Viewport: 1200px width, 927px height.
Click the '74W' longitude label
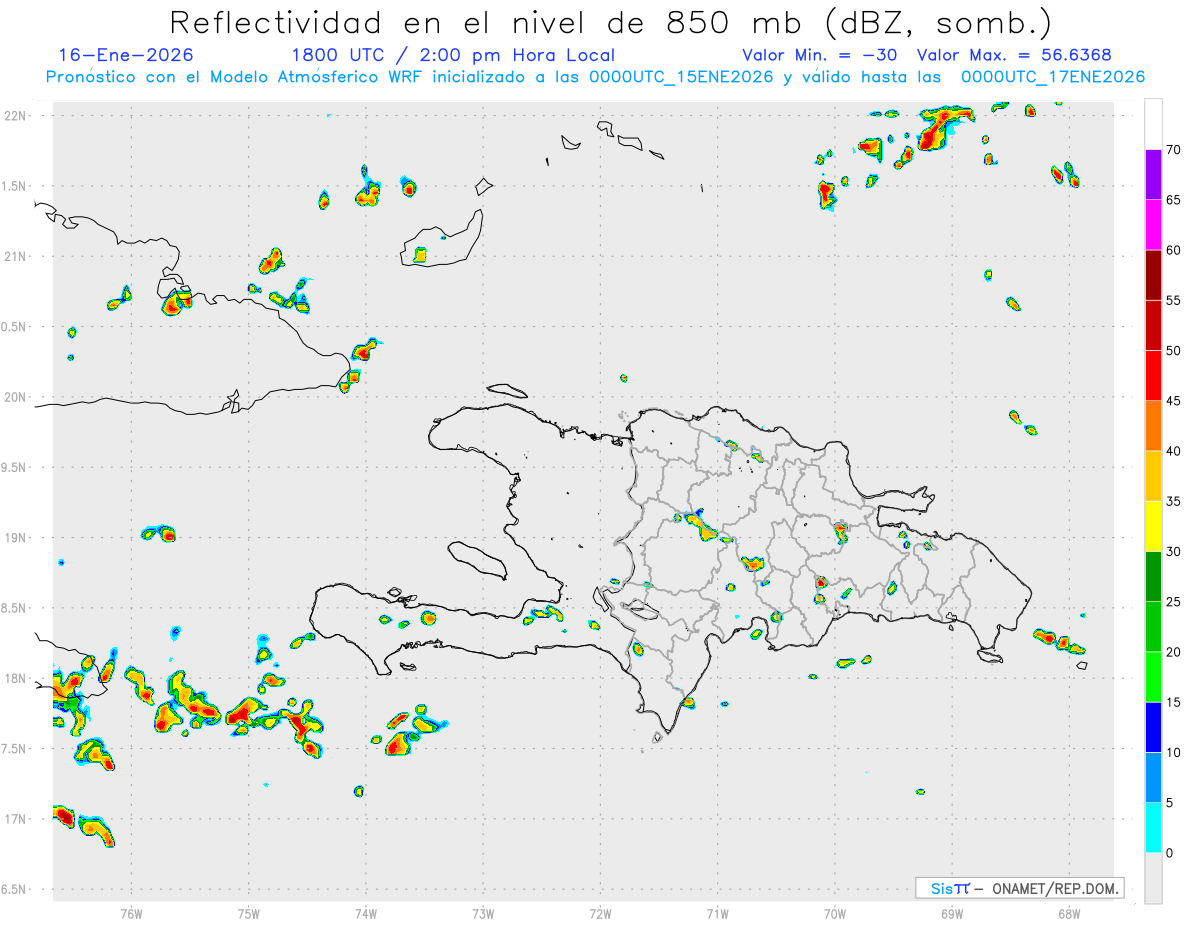[366, 913]
